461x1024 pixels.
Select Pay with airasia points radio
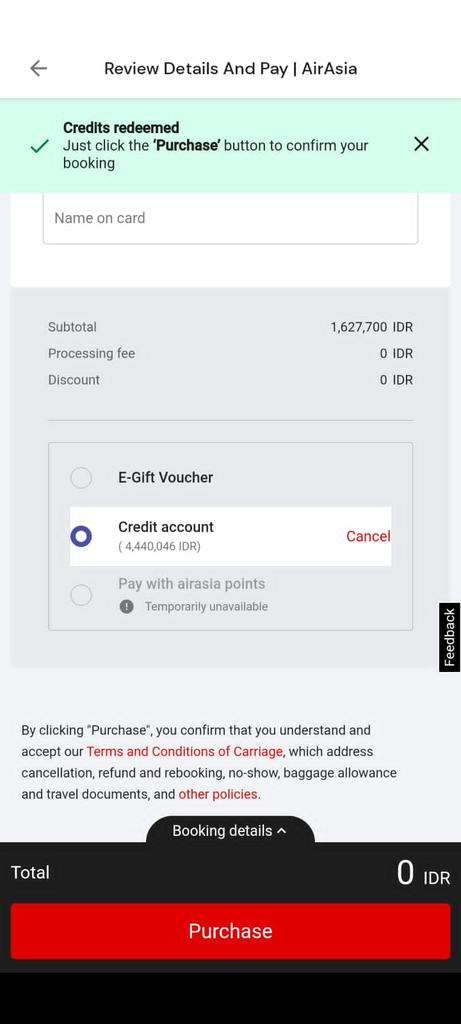click(81, 595)
